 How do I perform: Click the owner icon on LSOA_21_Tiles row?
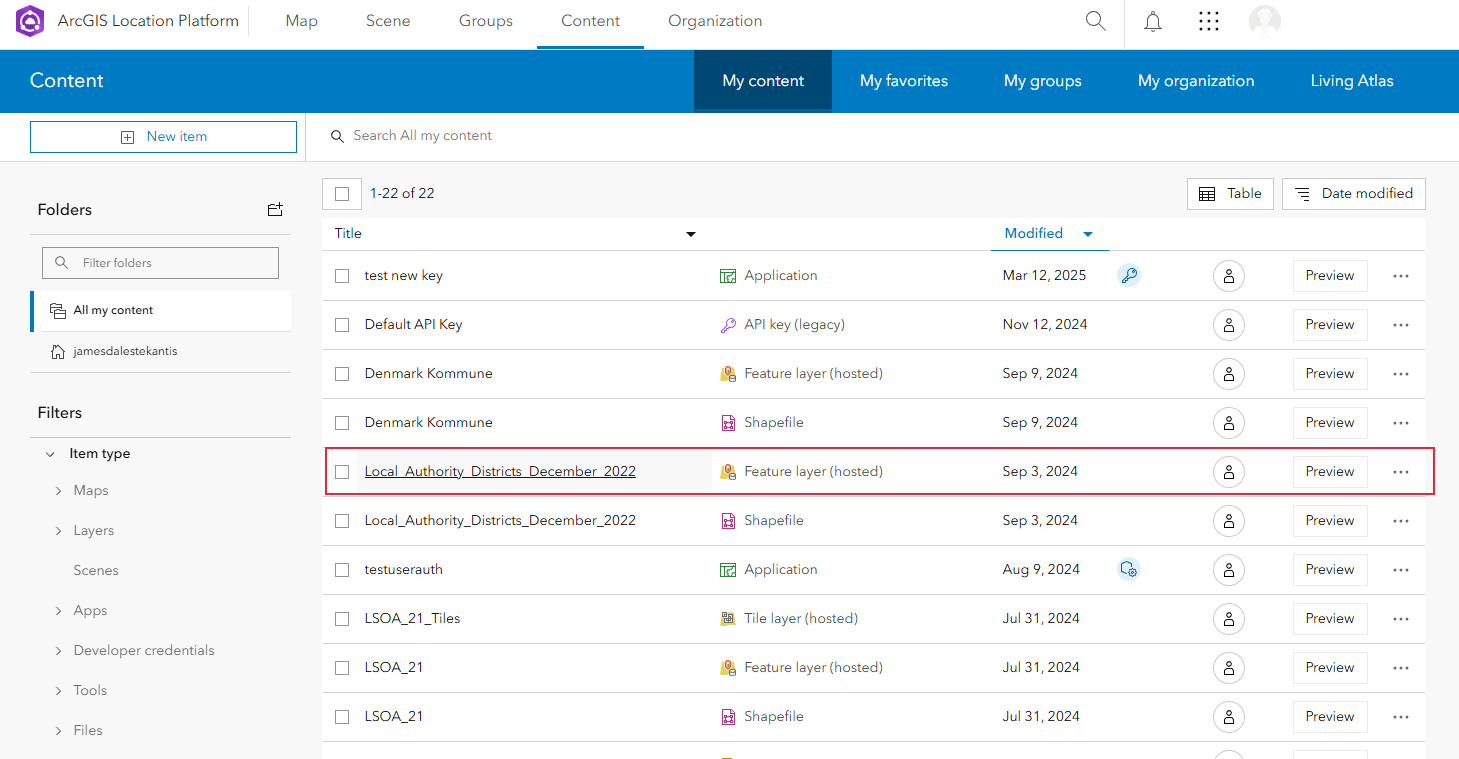(x=1228, y=619)
